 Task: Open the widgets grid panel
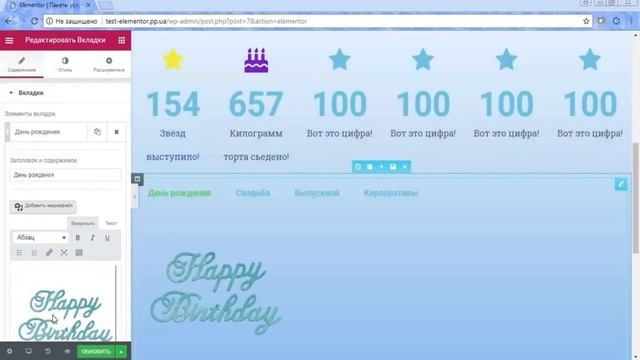coord(122,40)
